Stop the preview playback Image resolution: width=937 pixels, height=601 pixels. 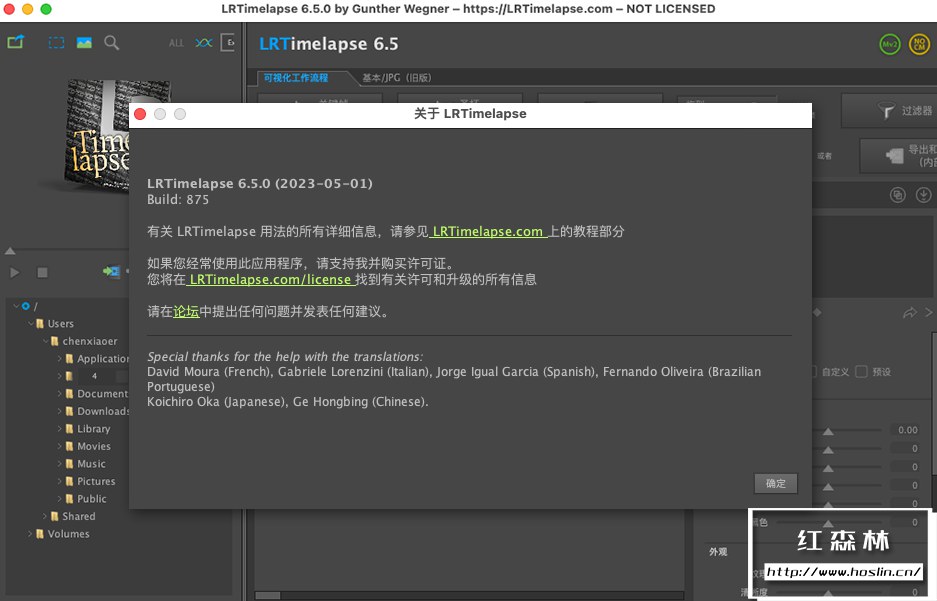pos(42,272)
